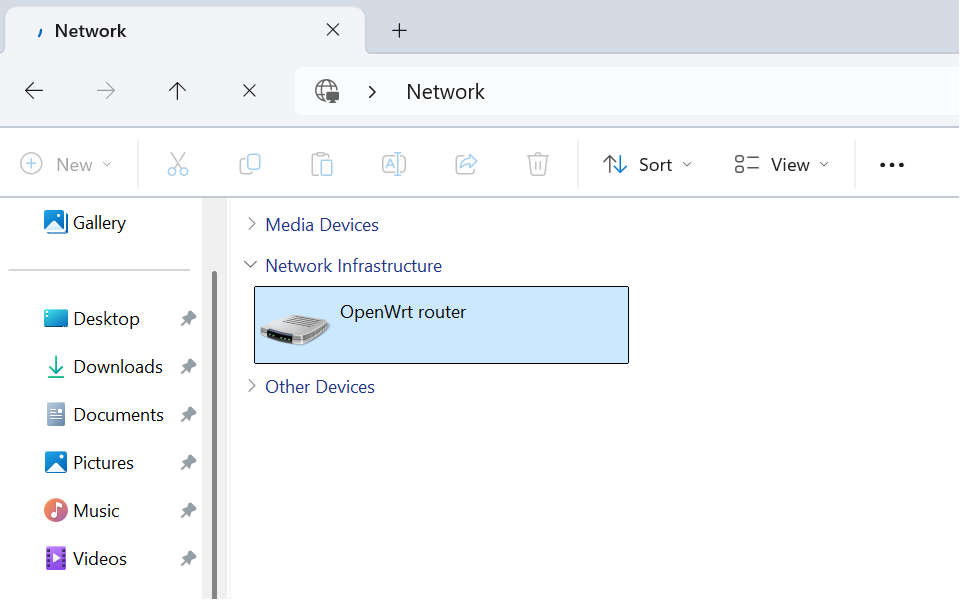Open the View options dropdown
This screenshot has height=602, width=964.
(782, 165)
